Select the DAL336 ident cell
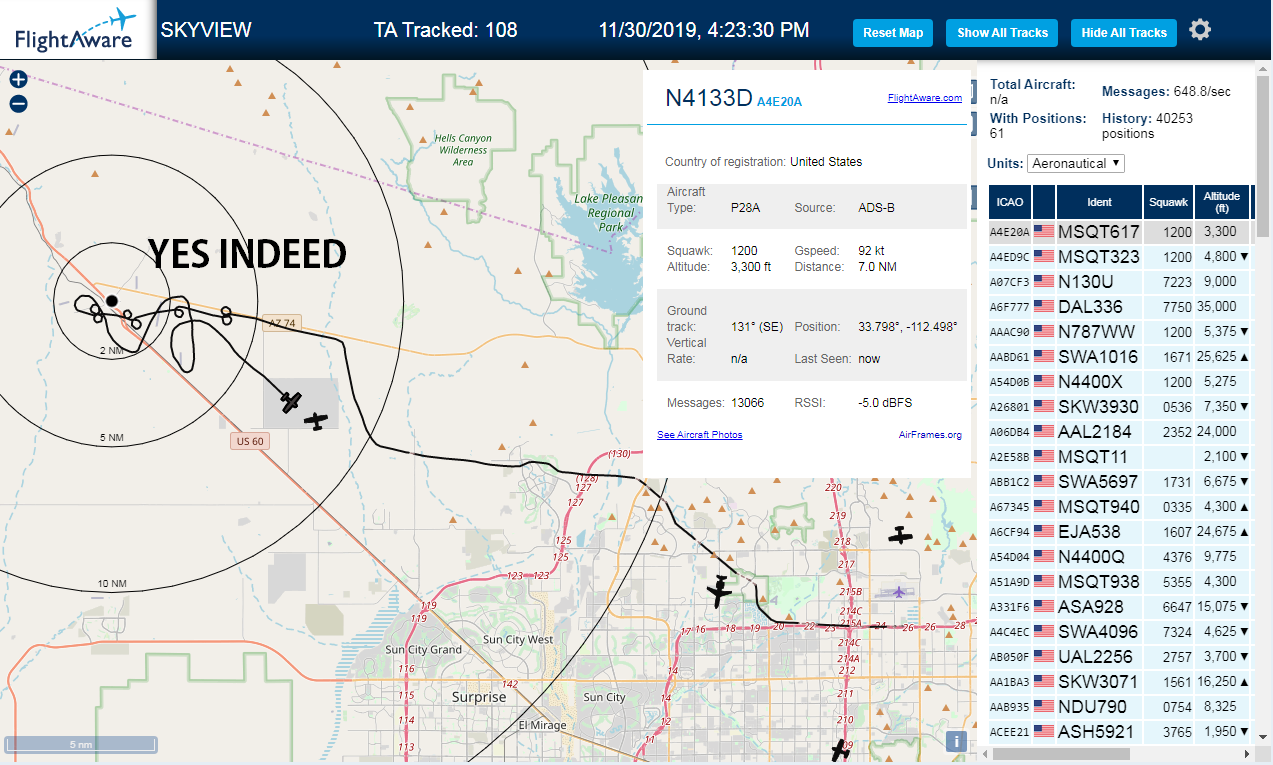This screenshot has width=1273, height=765. click(x=1099, y=306)
